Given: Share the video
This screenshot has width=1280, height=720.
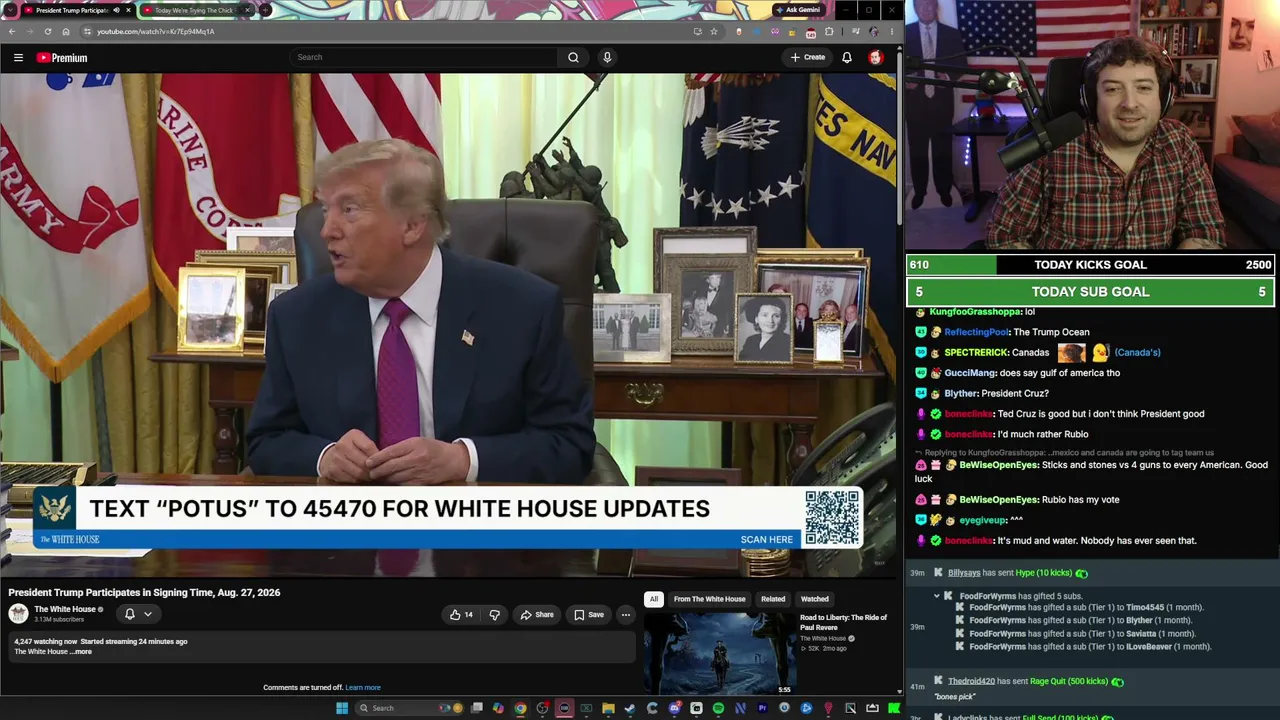Looking at the screenshot, I should click(537, 615).
